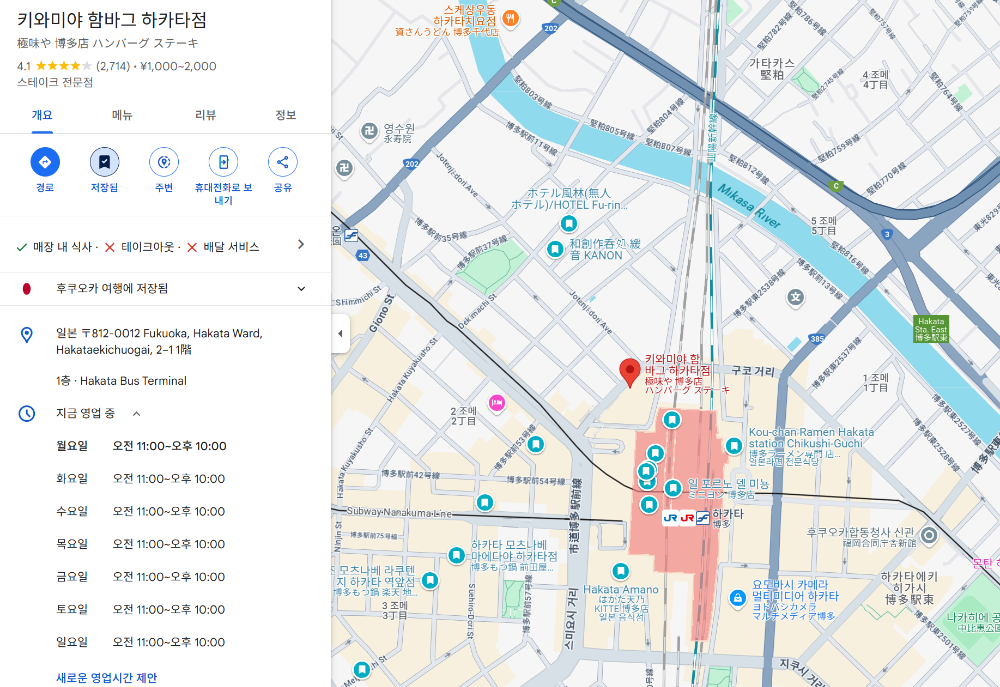Viewport: 1000px width, 687px height.
Task: Click the 요도바시 카메라 shopping marker
Action: pos(738,598)
